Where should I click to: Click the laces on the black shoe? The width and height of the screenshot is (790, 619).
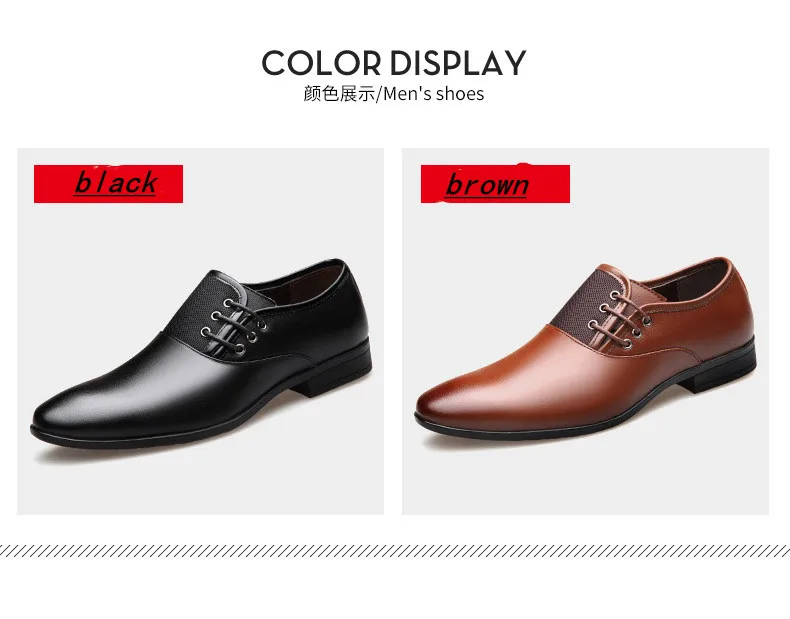(233, 325)
